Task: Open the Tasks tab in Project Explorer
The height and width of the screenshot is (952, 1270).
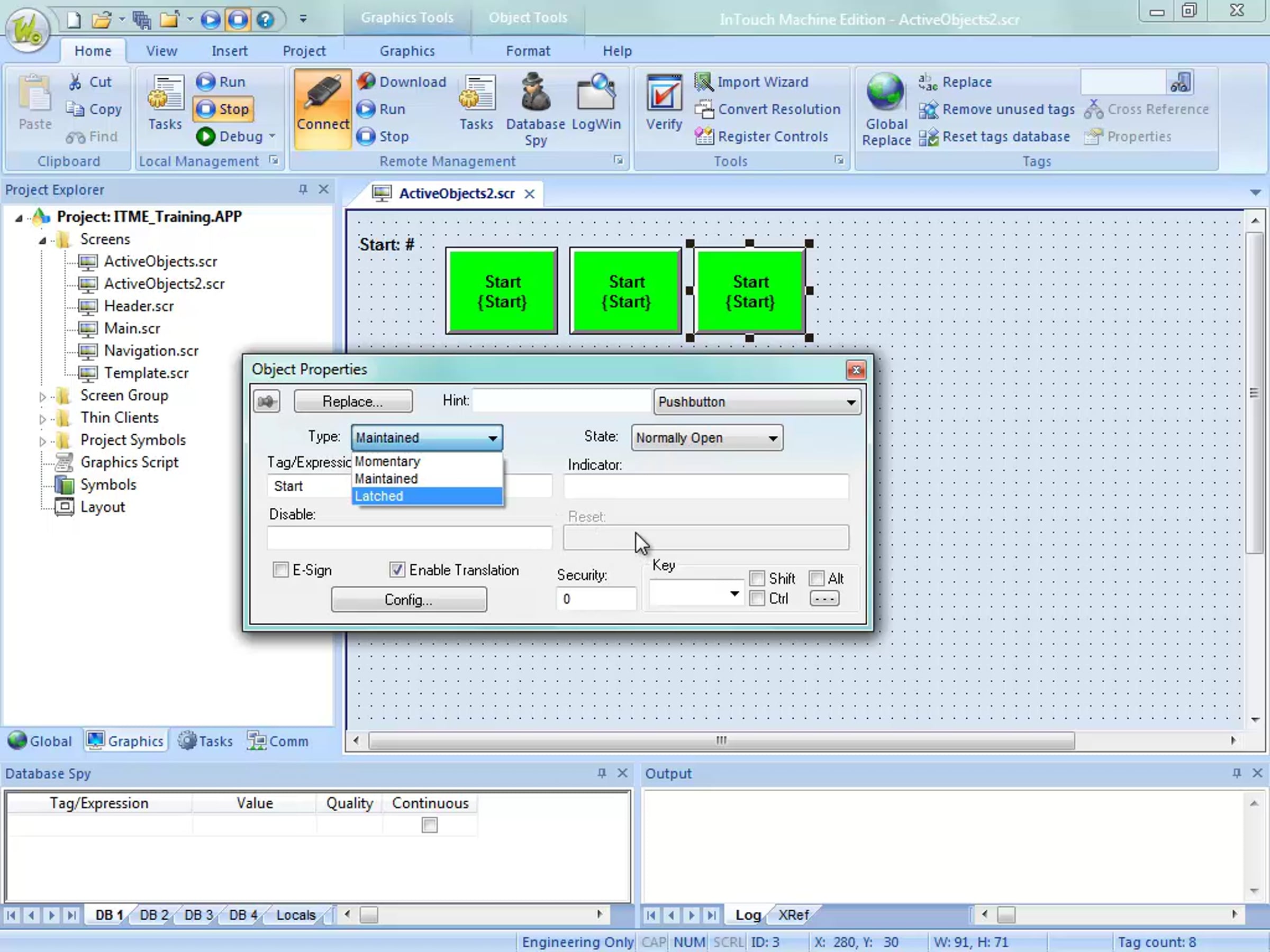Action: [205, 741]
